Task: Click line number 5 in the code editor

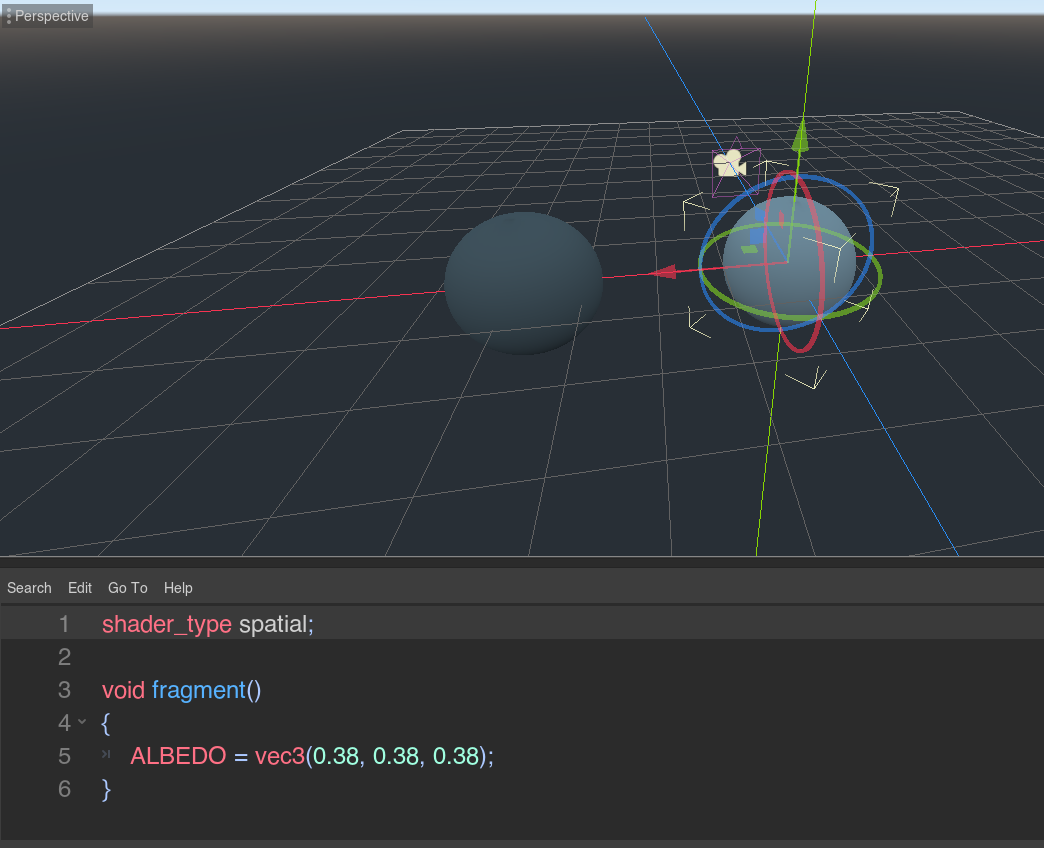Action: [x=64, y=757]
